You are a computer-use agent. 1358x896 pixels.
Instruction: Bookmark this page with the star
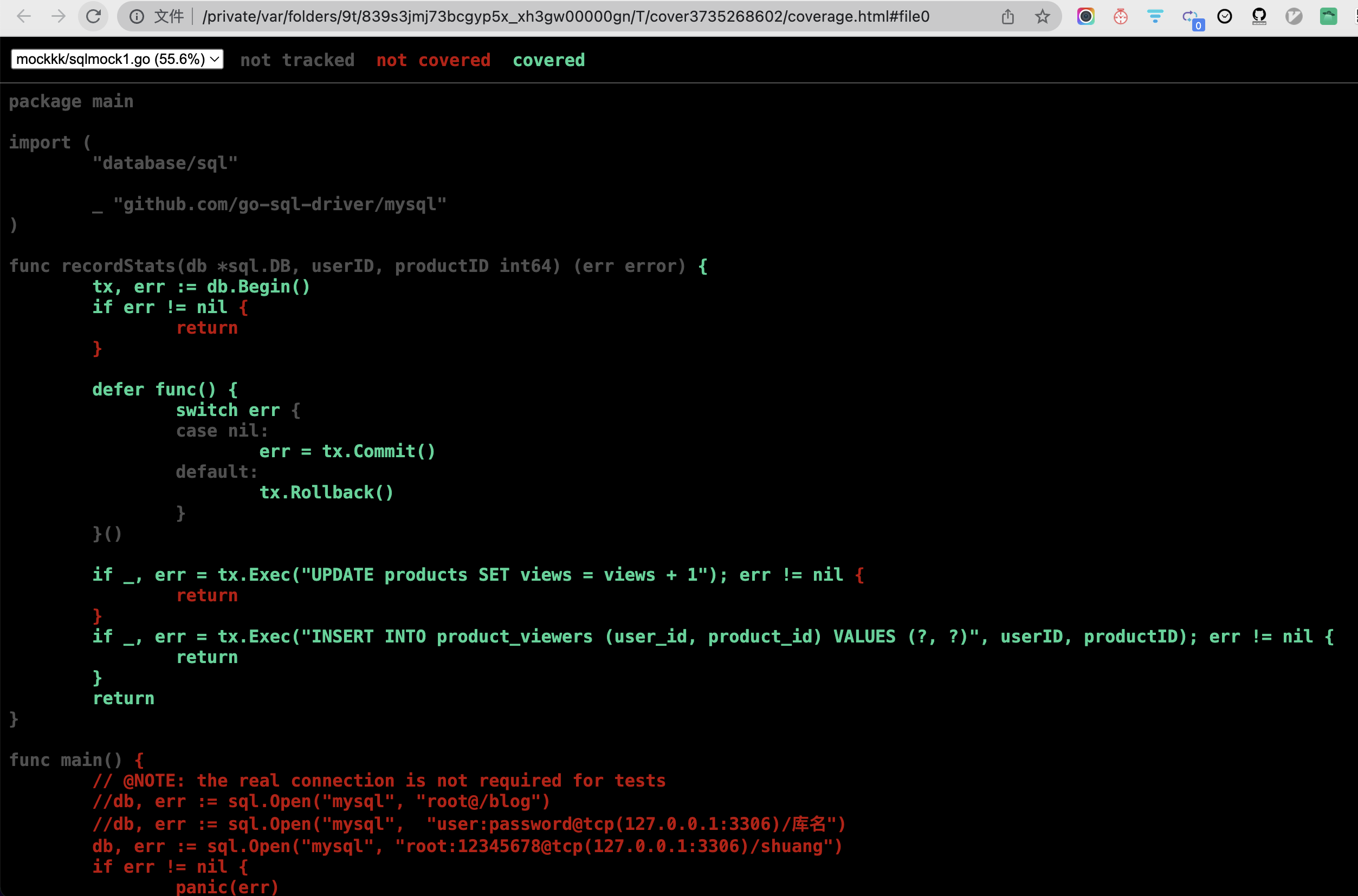tap(1043, 17)
